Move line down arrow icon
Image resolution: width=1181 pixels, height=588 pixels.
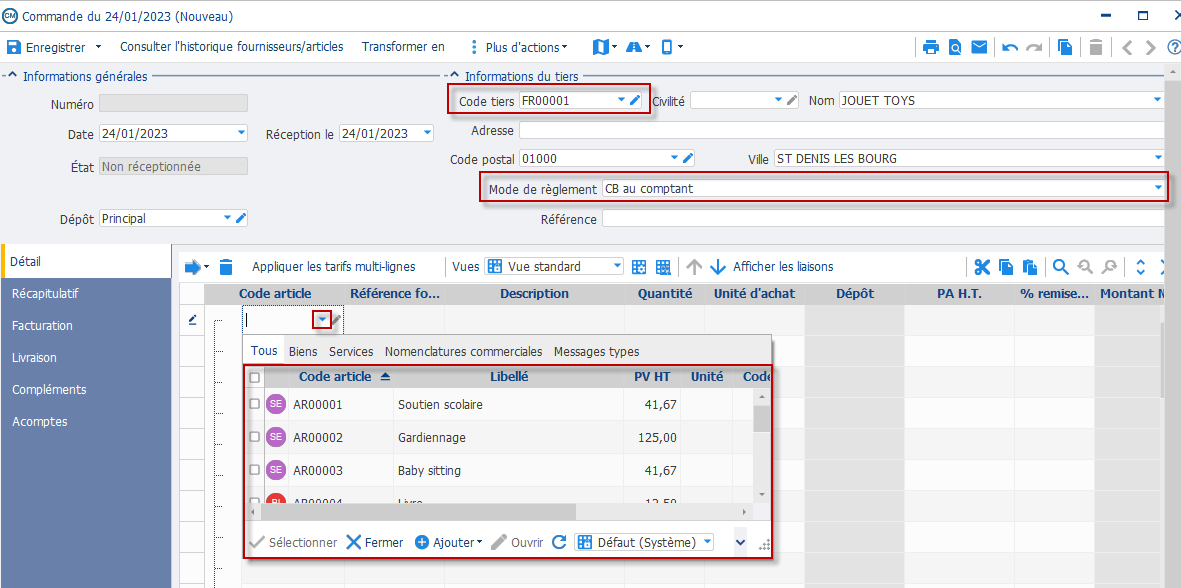[x=718, y=267]
